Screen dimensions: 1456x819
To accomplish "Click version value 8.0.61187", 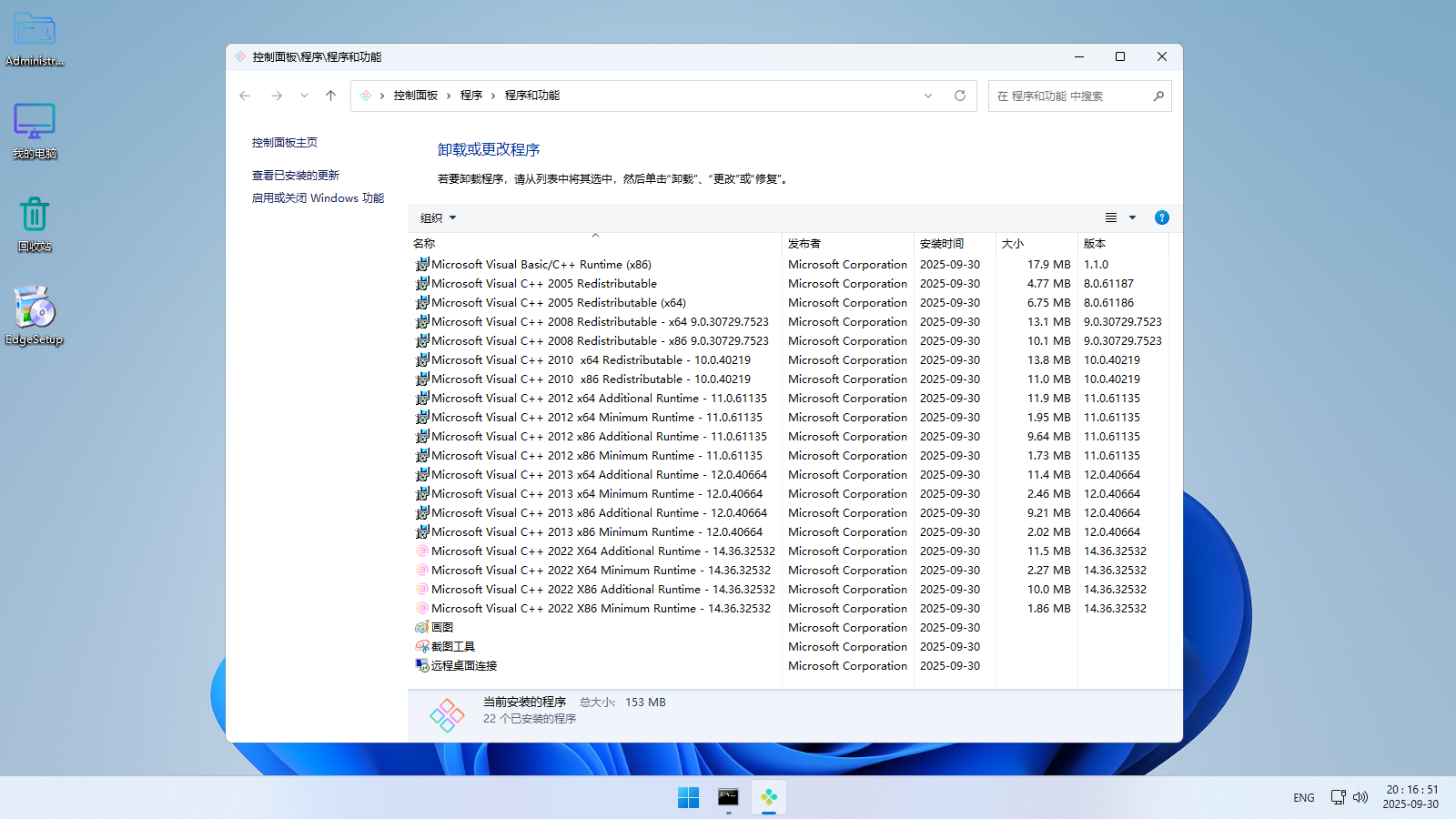I will [1108, 284].
